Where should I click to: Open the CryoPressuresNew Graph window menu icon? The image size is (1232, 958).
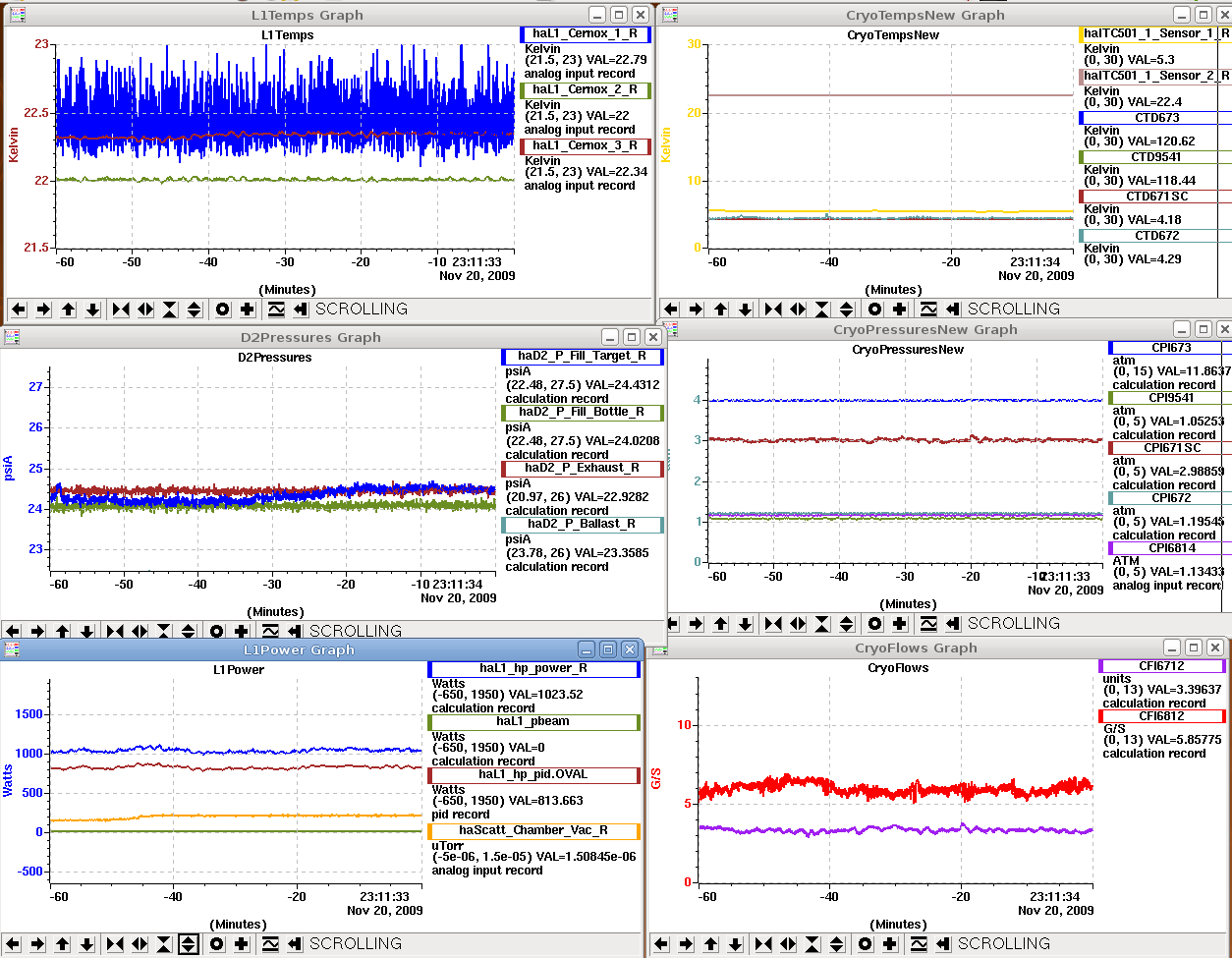[x=673, y=329]
